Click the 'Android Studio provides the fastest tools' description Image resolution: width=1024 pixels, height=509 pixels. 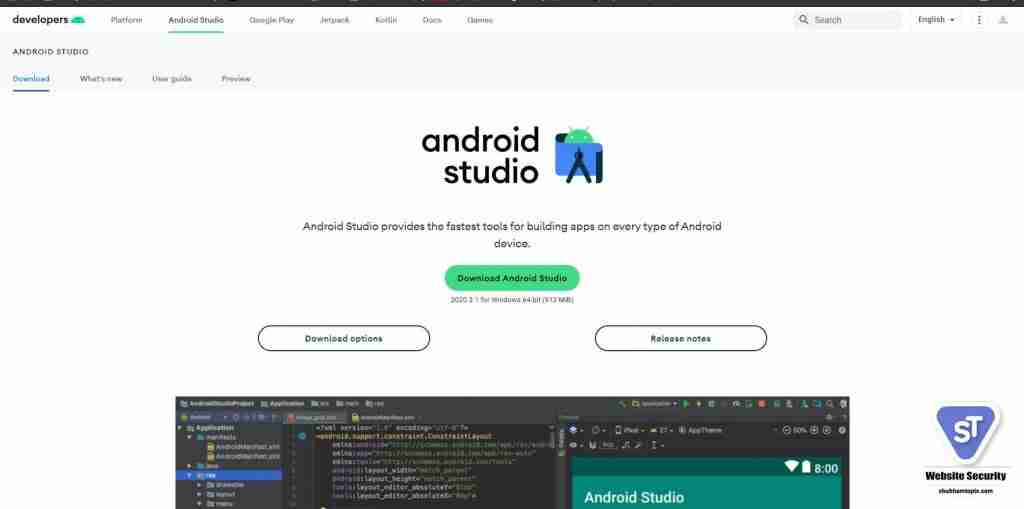coord(512,235)
